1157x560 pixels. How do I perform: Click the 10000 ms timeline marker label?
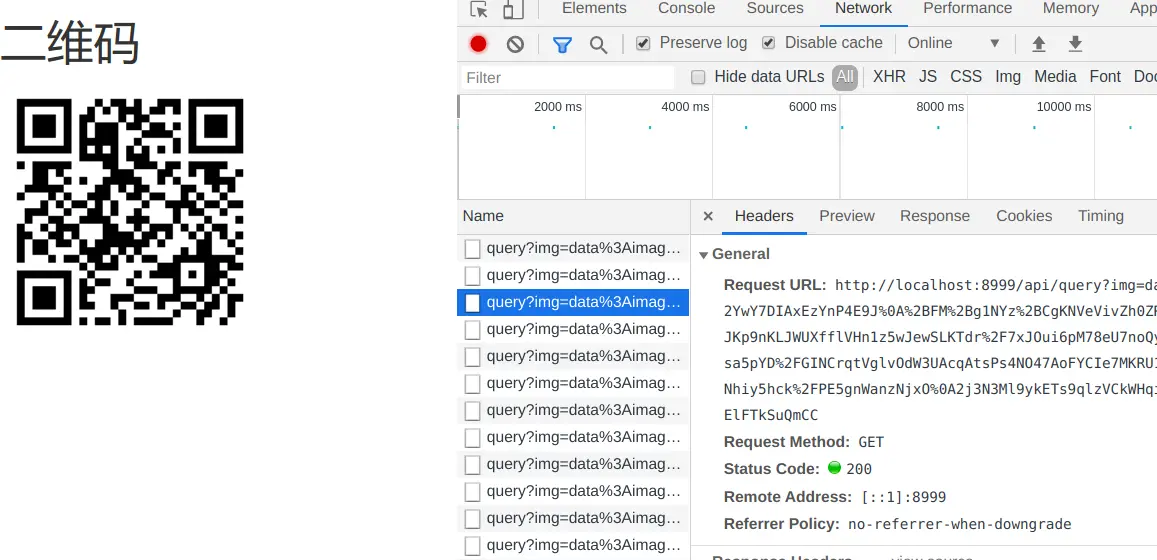[1063, 107]
